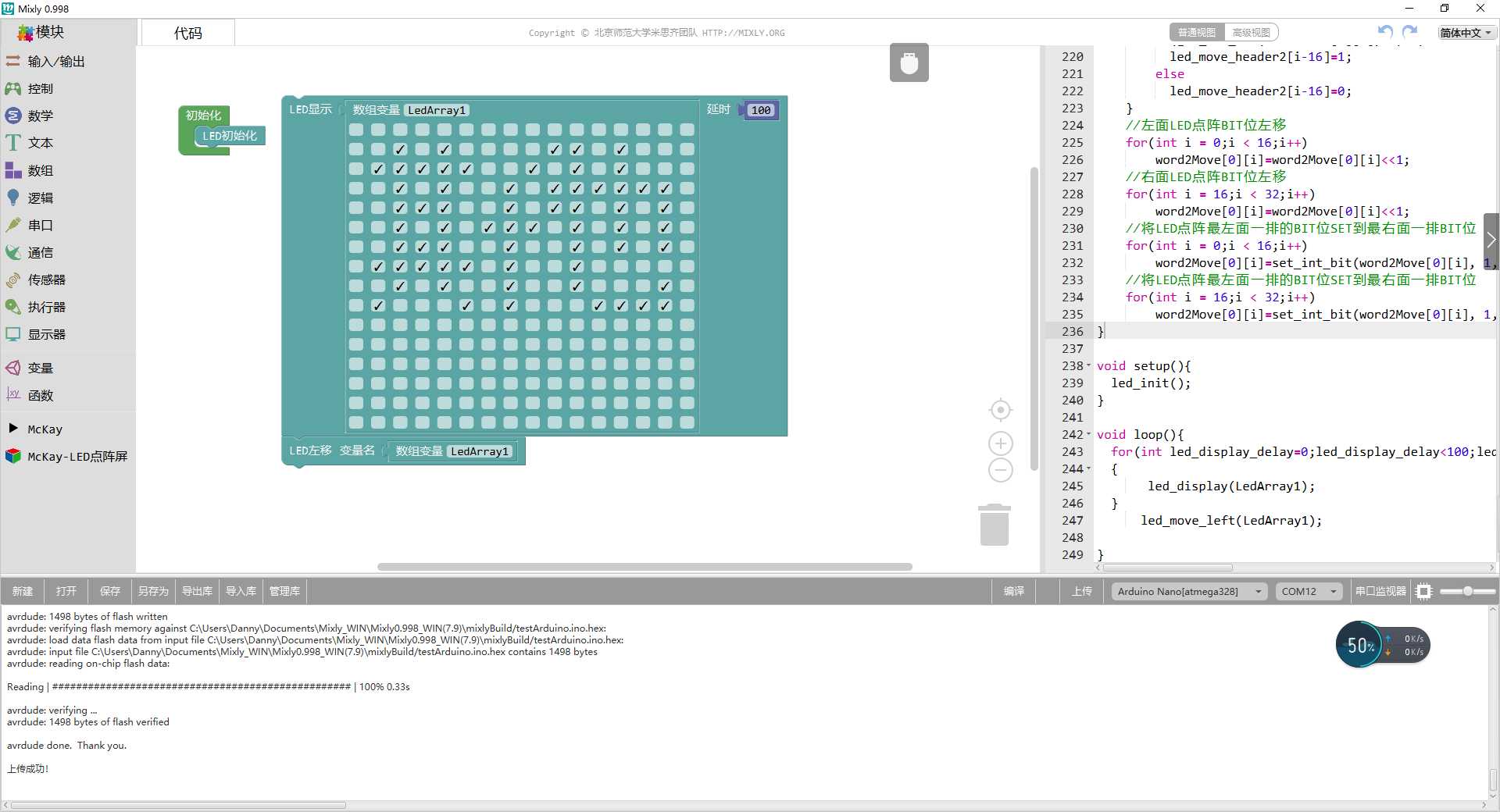The image size is (1500, 812).
Task: Open the COM12 port dropdown
Action: pyautogui.click(x=1309, y=591)
